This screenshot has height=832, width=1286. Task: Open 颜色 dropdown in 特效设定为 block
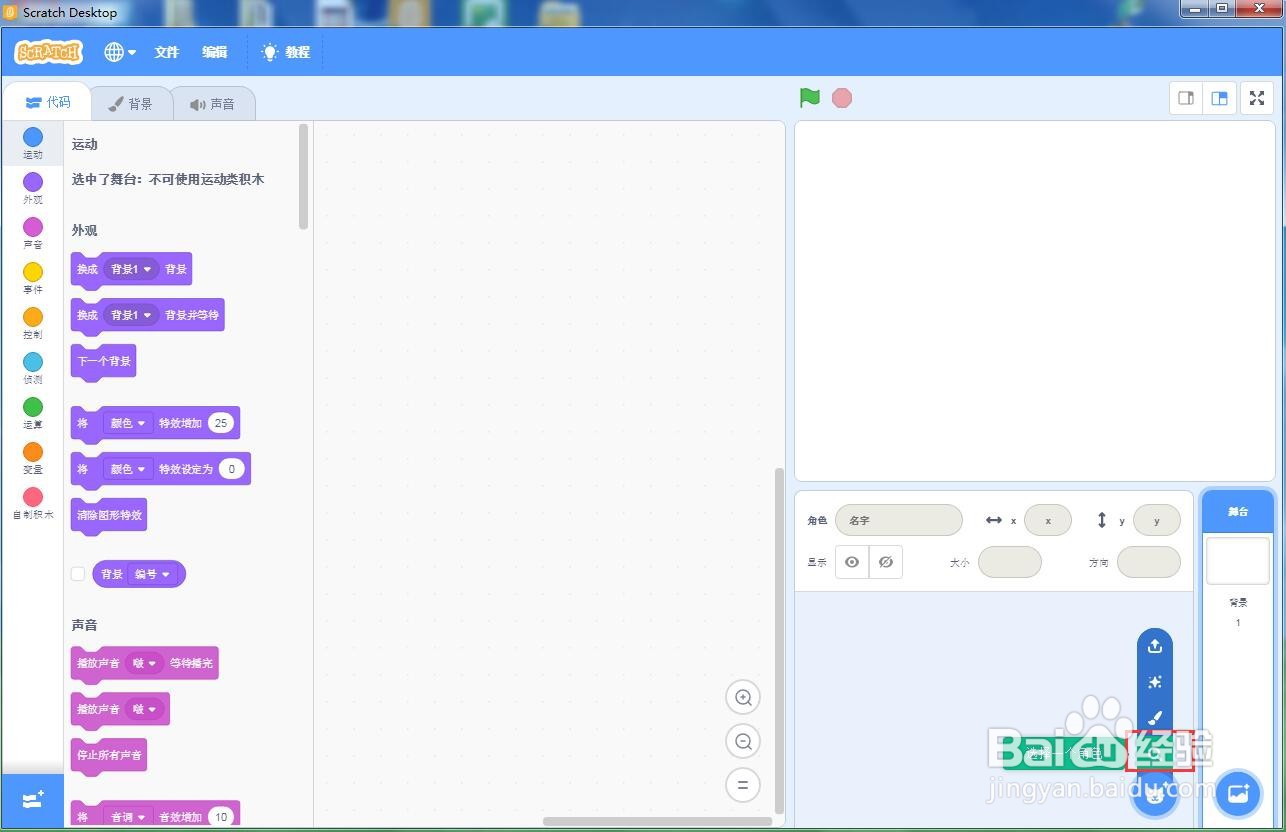click(128, 469)
